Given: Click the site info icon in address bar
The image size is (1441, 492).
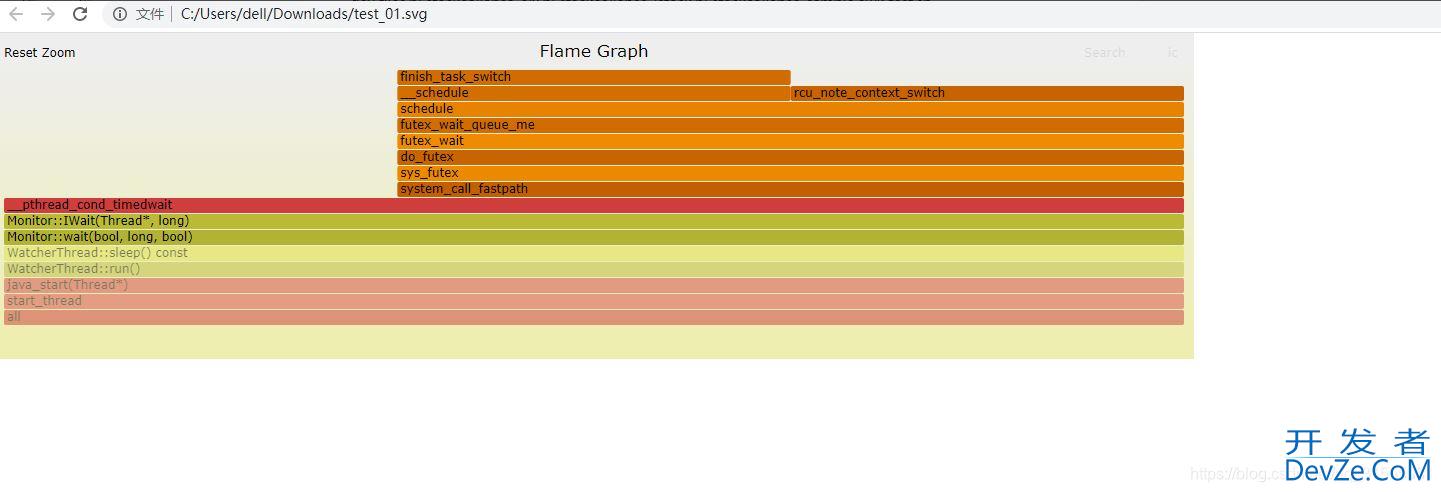Looking at the screenshot, I should pyautogui.click(x=120, y=14).
